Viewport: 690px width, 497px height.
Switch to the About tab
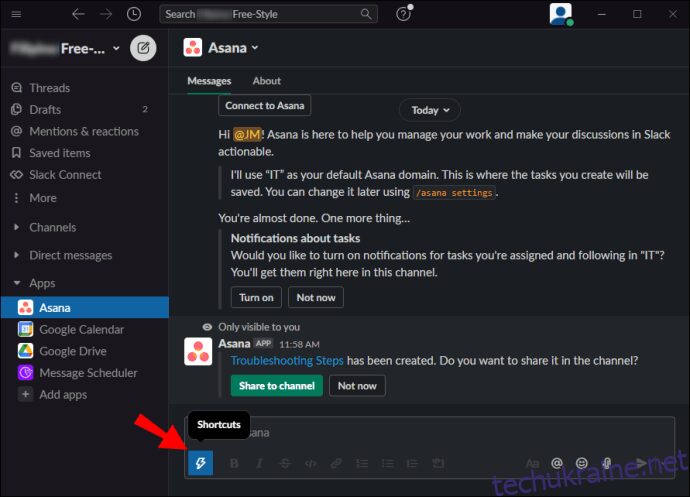[x=266, y=81]
